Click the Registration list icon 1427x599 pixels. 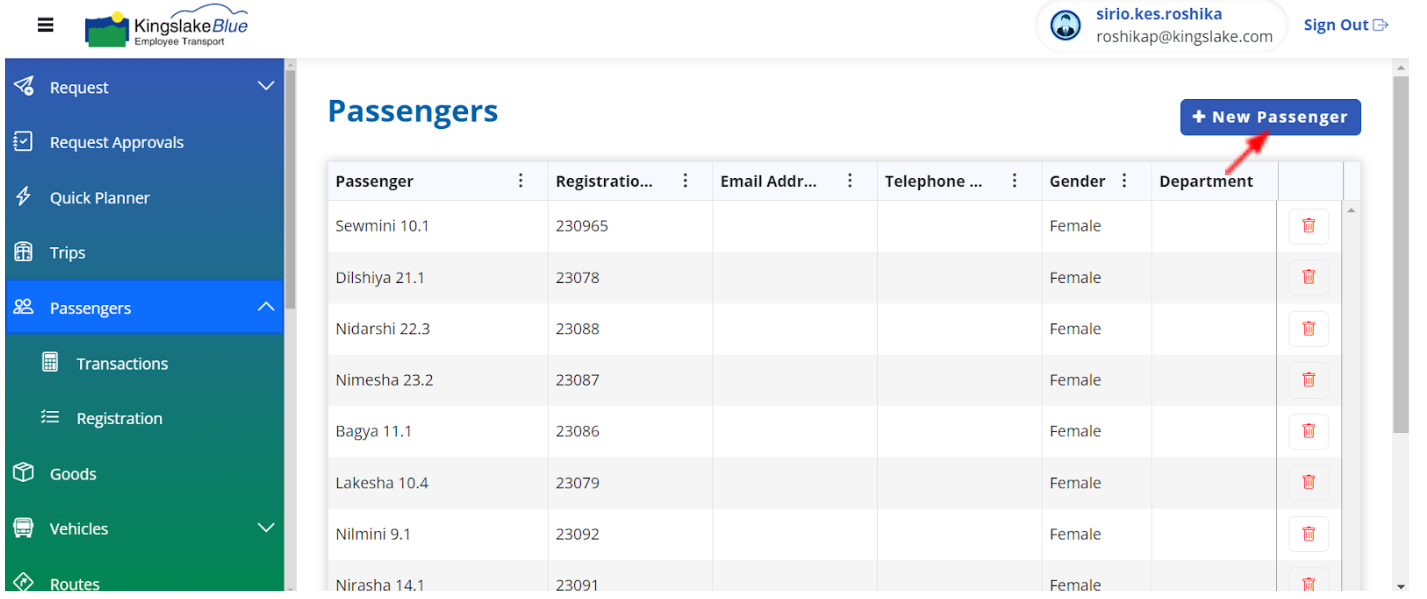[x=50, y=418]
